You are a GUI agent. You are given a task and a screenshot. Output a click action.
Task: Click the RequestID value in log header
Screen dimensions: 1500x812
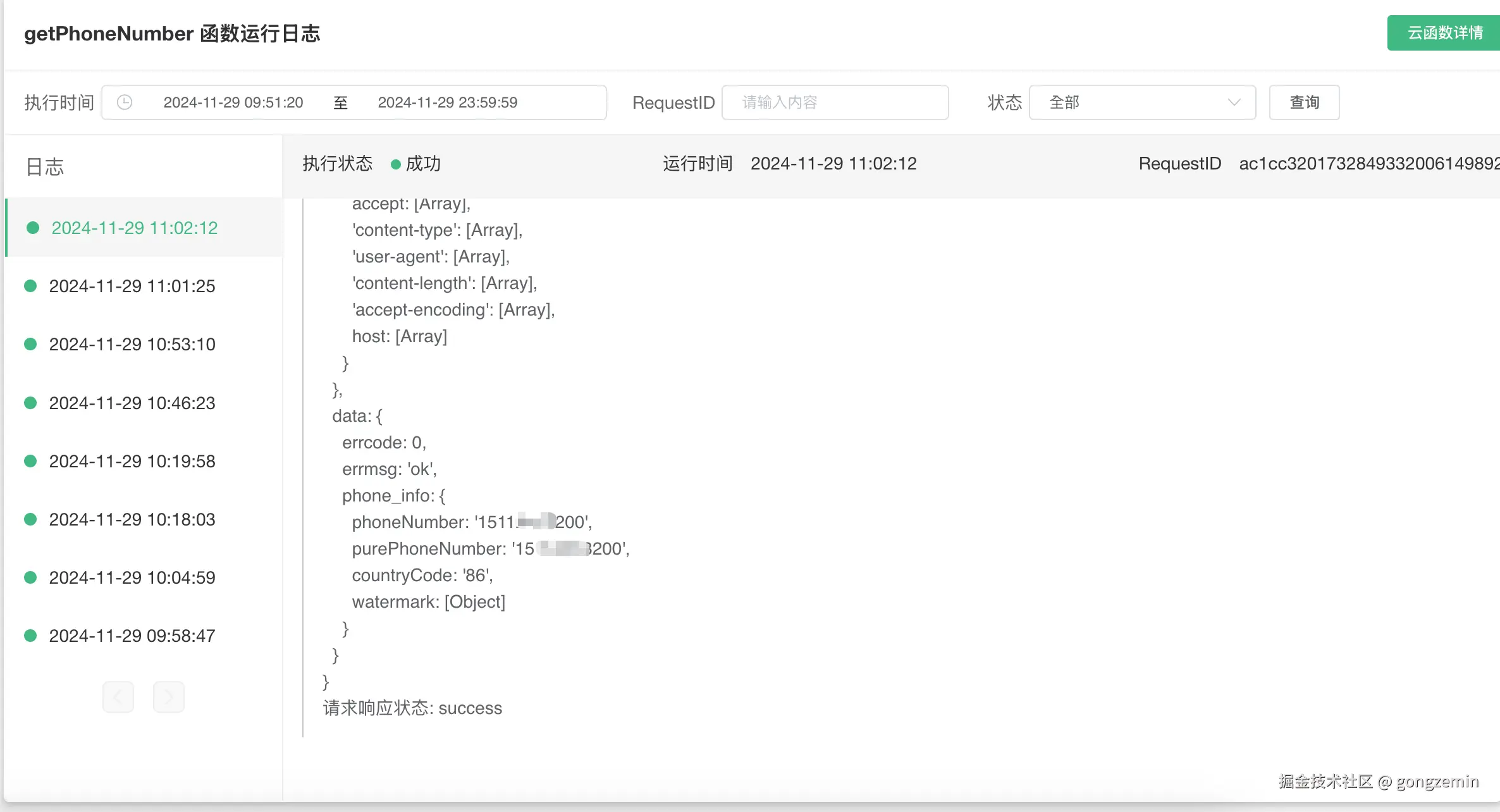coord(1368,164)
